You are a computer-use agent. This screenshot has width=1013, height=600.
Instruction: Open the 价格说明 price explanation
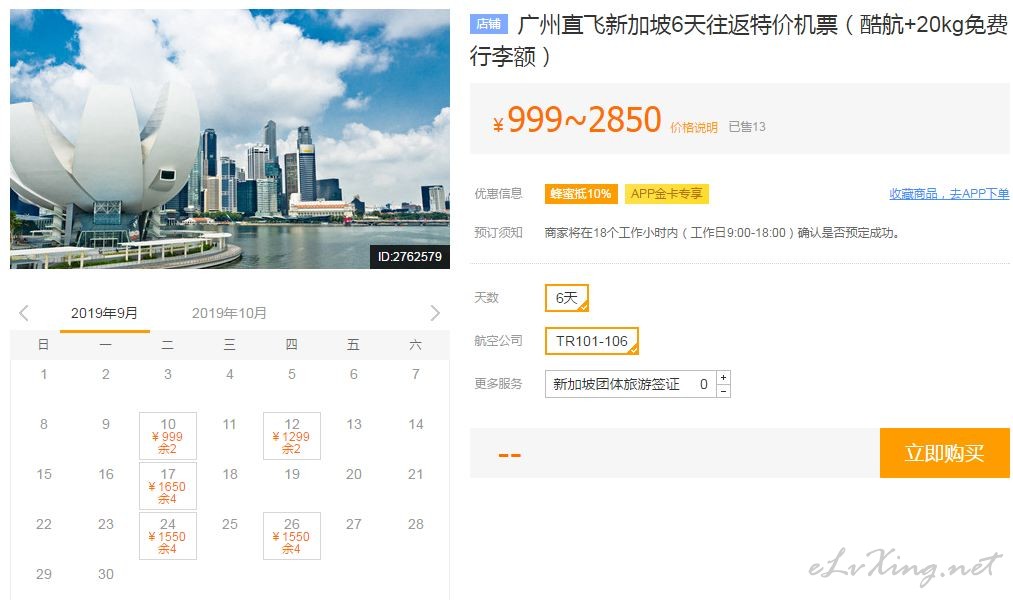tap(694, 127)
